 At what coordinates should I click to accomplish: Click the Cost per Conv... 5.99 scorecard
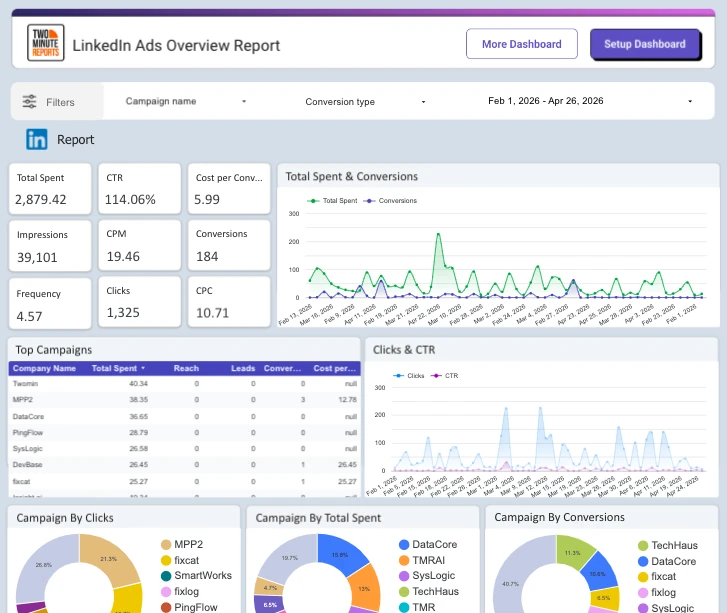229,189
